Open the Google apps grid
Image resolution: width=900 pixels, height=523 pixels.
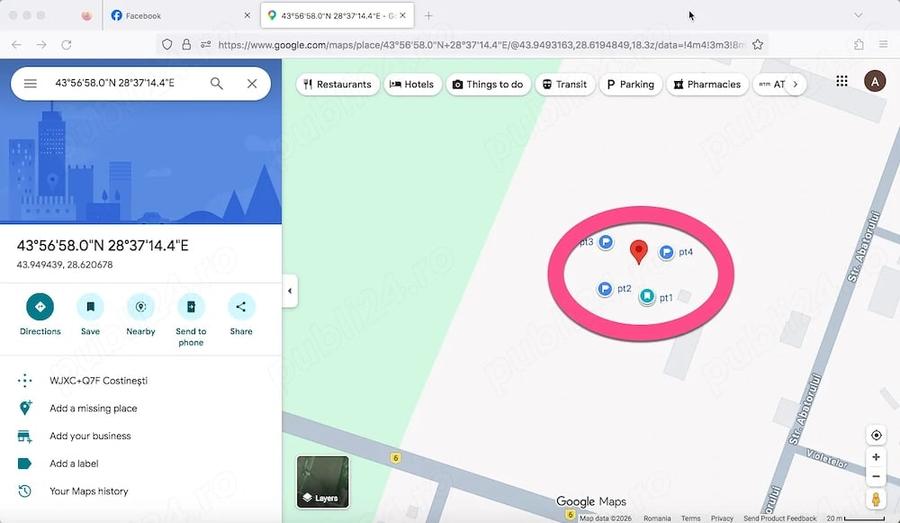(x=841, y=81)
